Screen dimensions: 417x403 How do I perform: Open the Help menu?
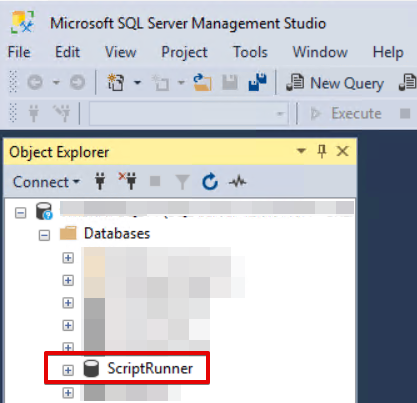click(x=388, y=52)
